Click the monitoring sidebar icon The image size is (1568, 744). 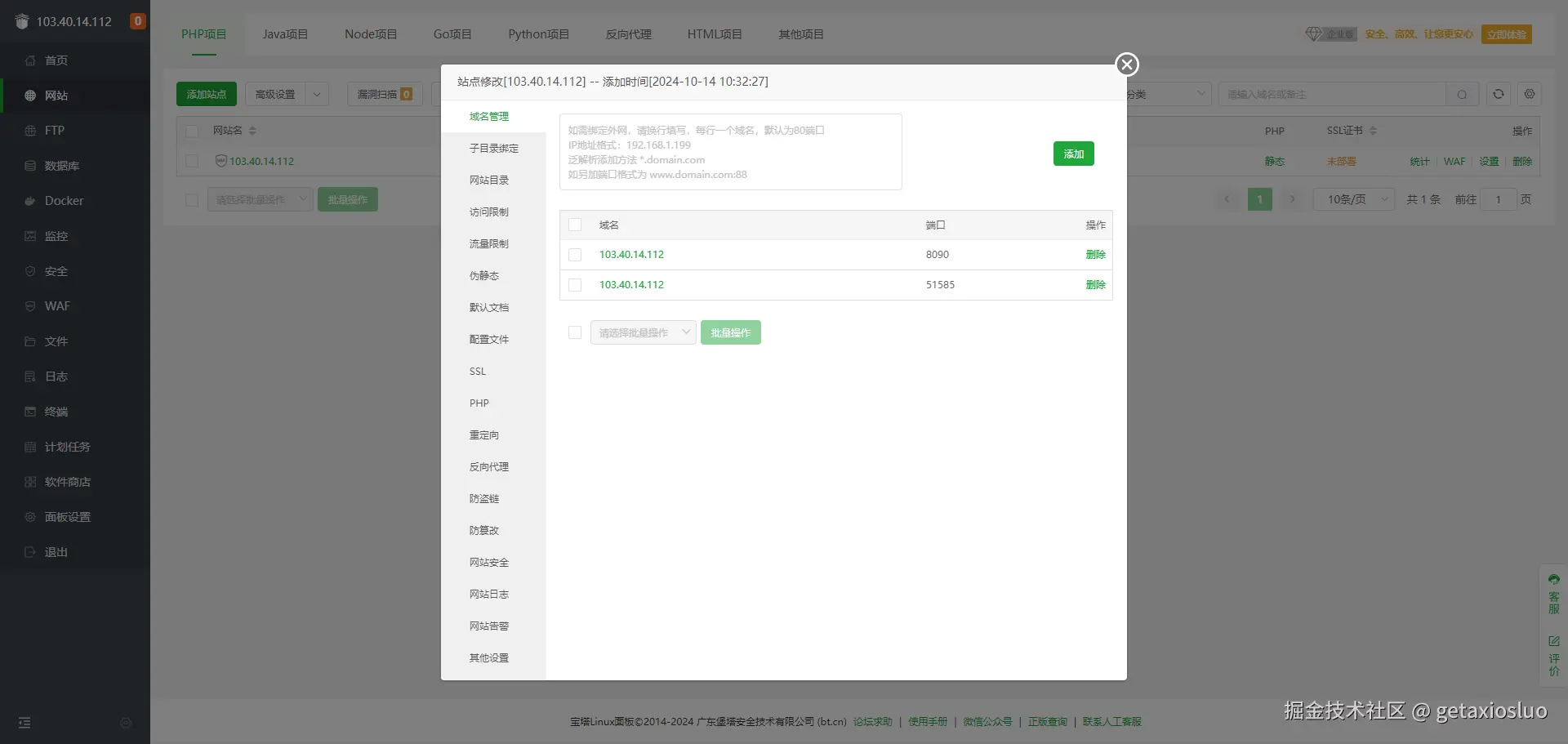pos(30,236)
